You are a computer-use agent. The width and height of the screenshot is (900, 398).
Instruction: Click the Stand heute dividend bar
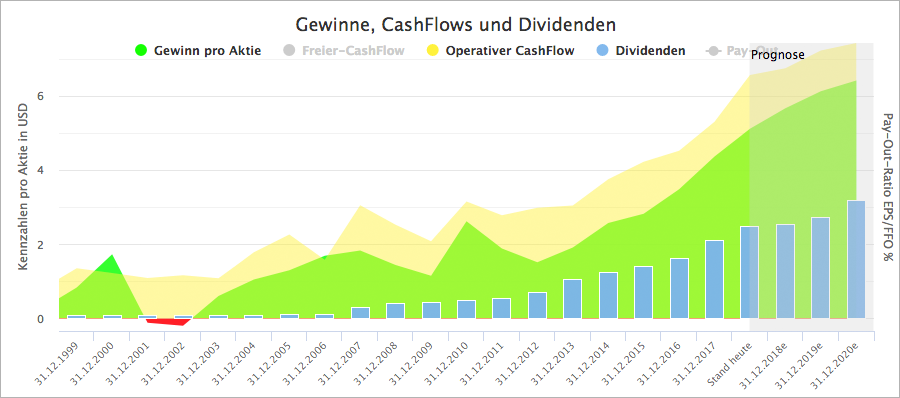coord(750,272)
